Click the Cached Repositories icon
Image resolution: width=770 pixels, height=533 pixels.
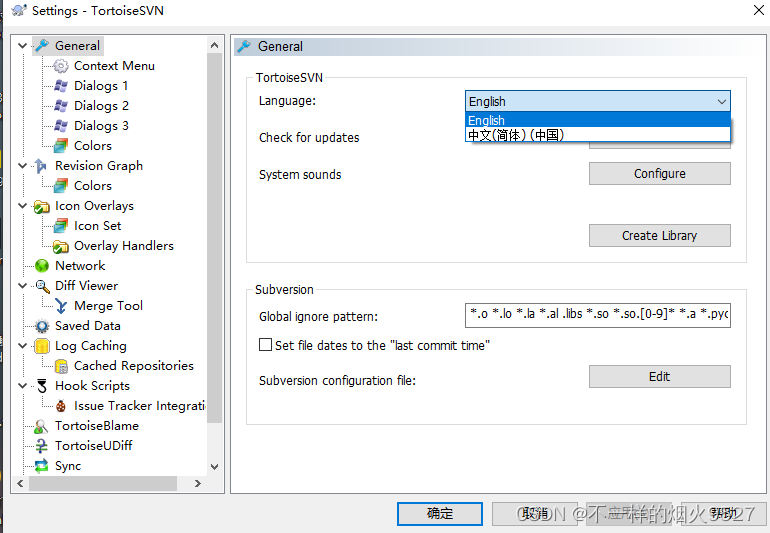click(61, 366)
